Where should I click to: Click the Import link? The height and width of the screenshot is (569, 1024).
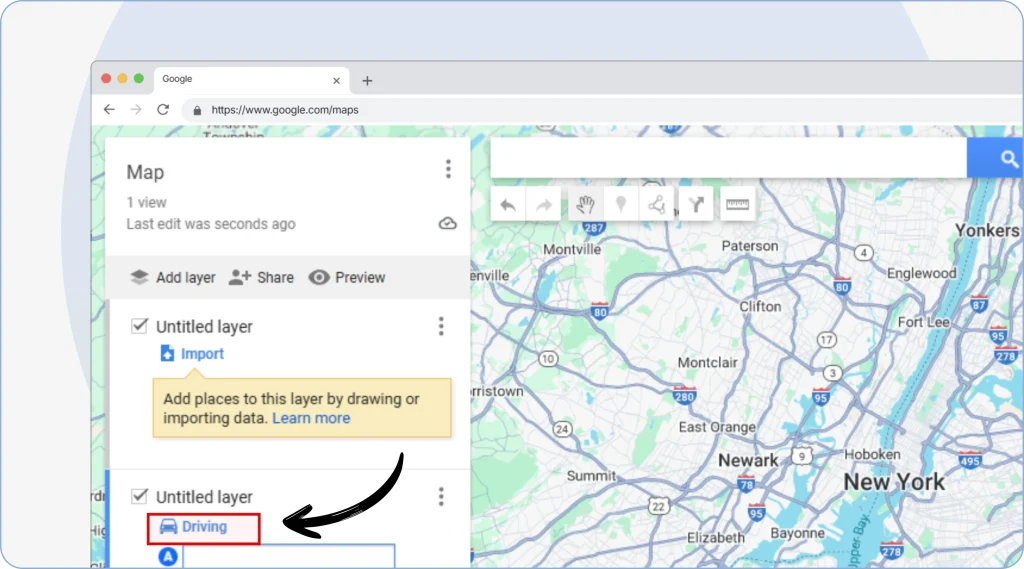(192, 353)
